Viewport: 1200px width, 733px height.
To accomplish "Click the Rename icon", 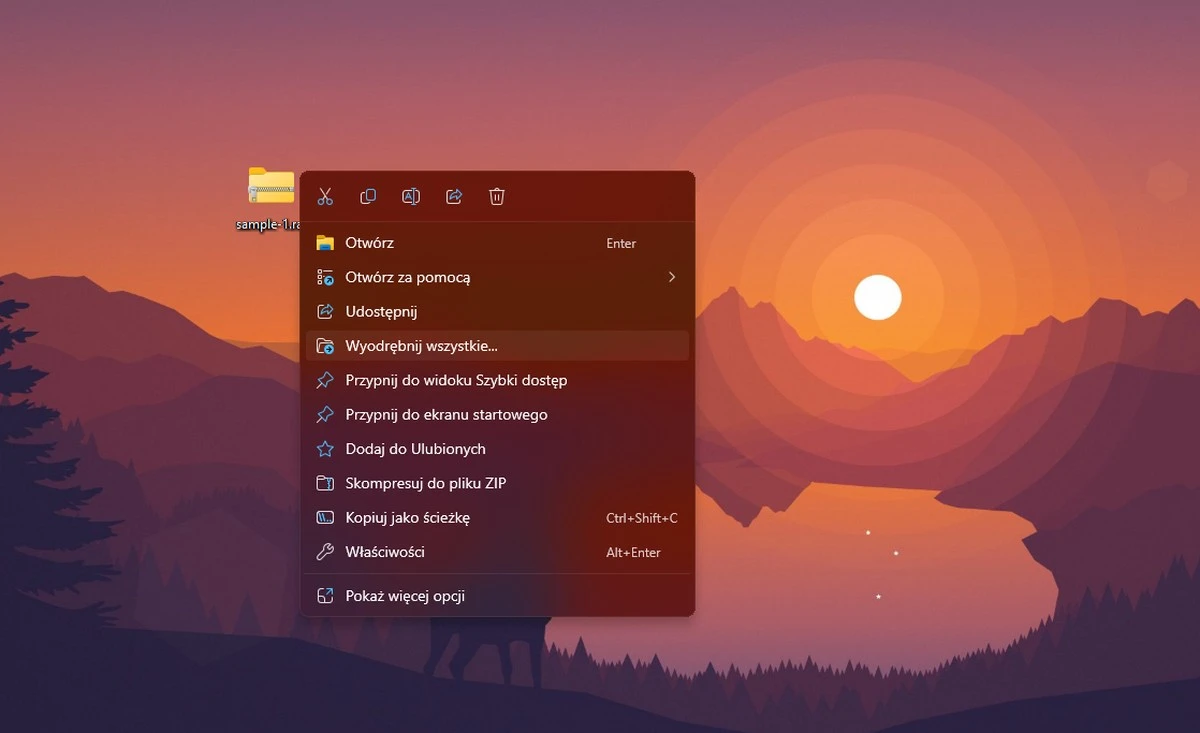I will (x=410, y=196).
